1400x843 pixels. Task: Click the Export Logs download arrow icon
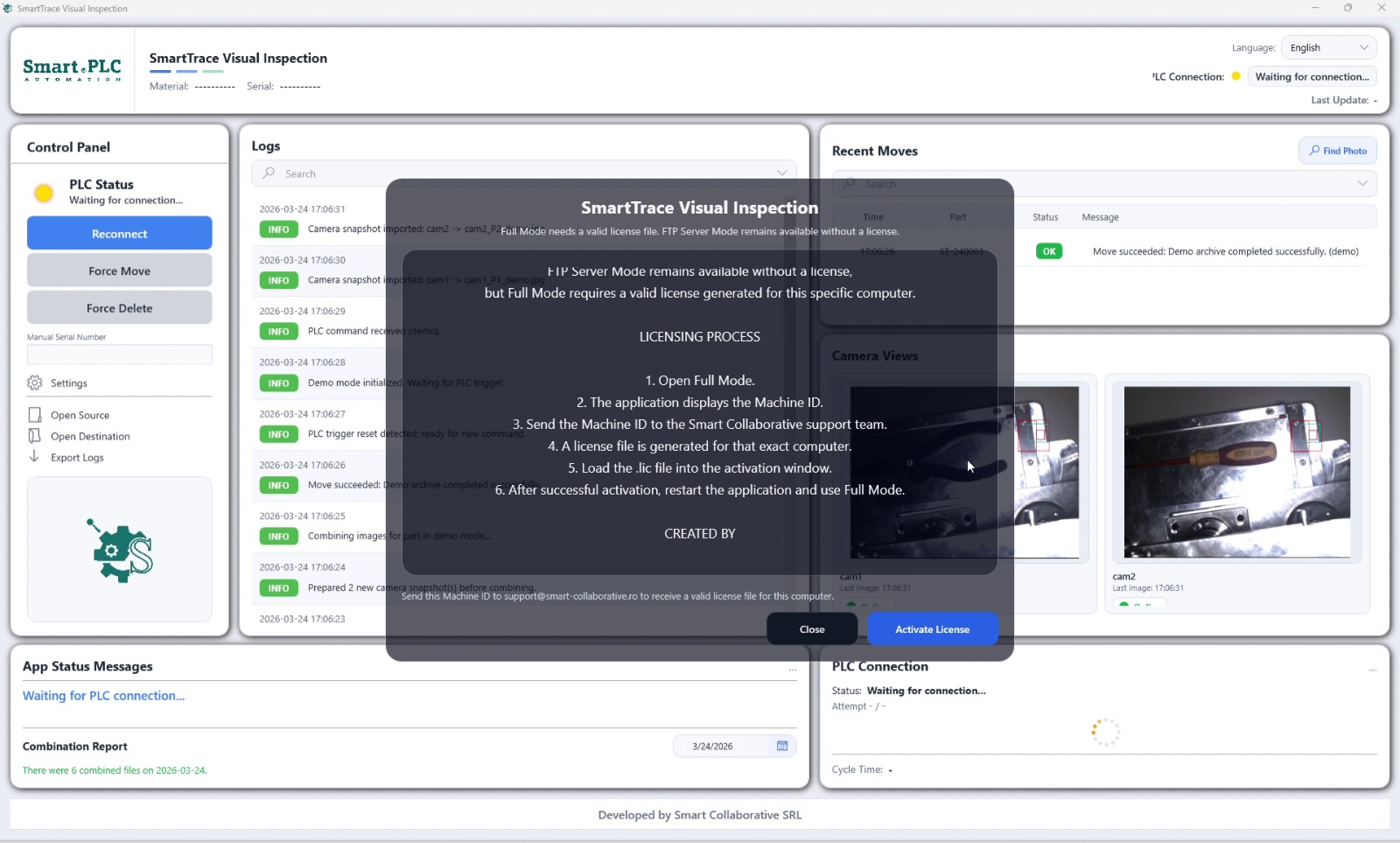34,457
